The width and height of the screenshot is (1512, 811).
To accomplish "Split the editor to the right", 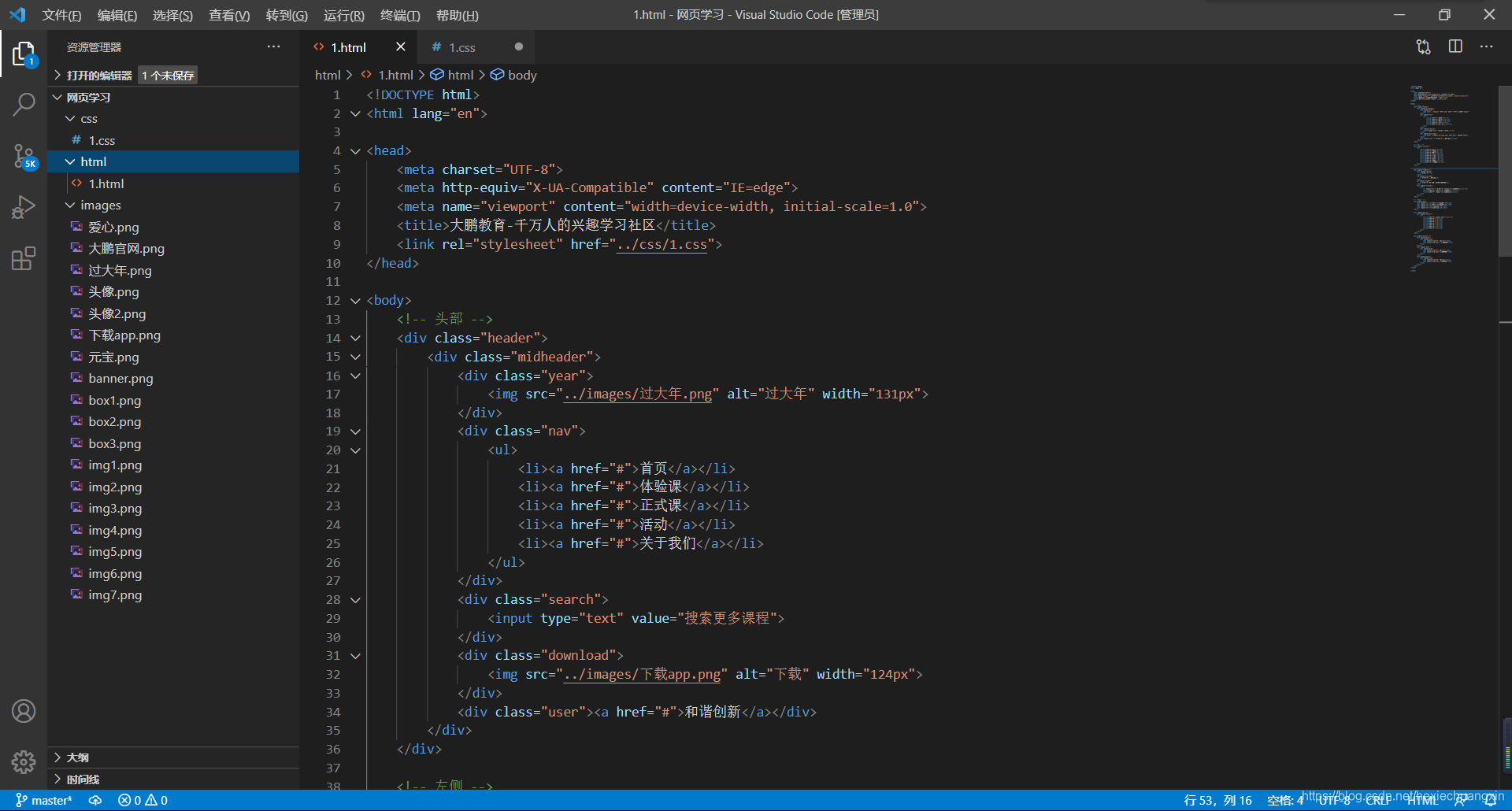I will (1455, 46).
